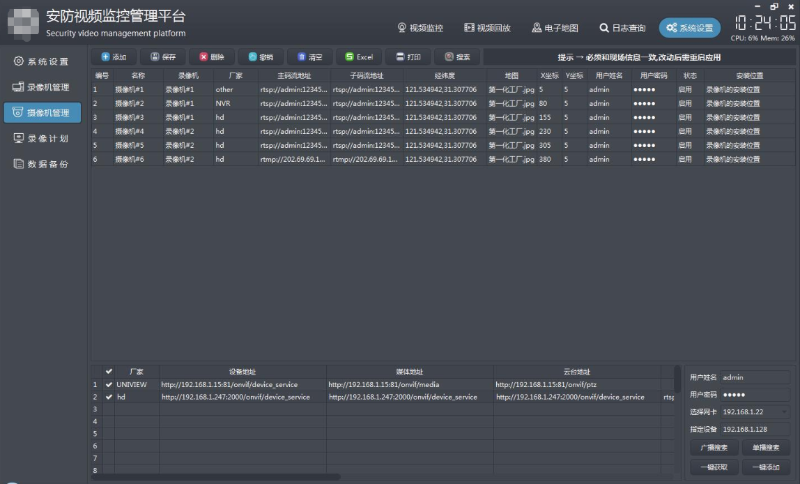Open the 选择网卡 192.168.1.22 dropdown
The image size is (800, 484).
click(756, 412)
